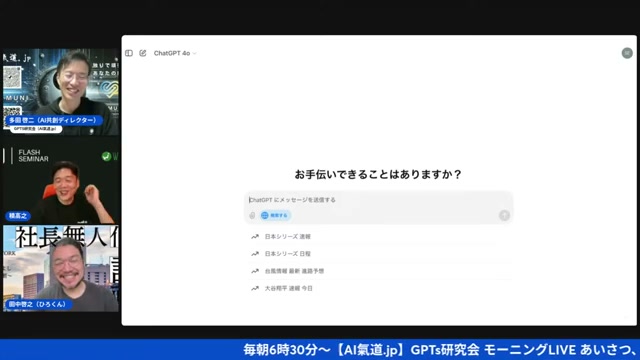Click the QR code in top video
Viewport: 640px width, 360px height.
click(x=12, y=78)
